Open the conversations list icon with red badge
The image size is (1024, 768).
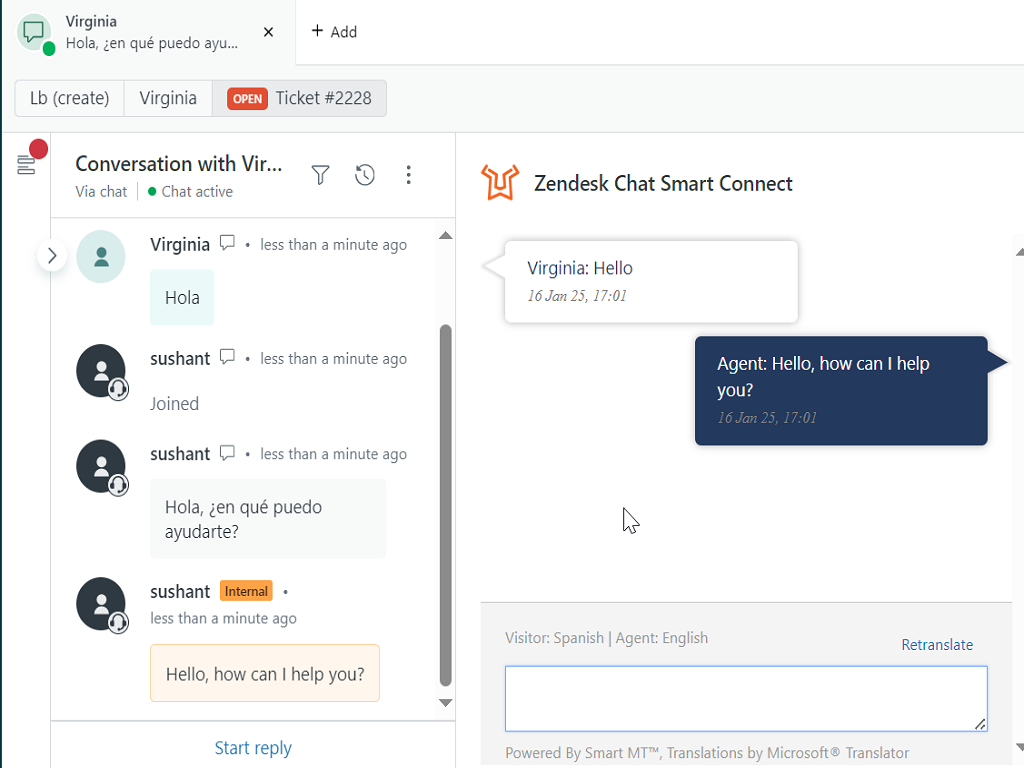tap(26, 163)
